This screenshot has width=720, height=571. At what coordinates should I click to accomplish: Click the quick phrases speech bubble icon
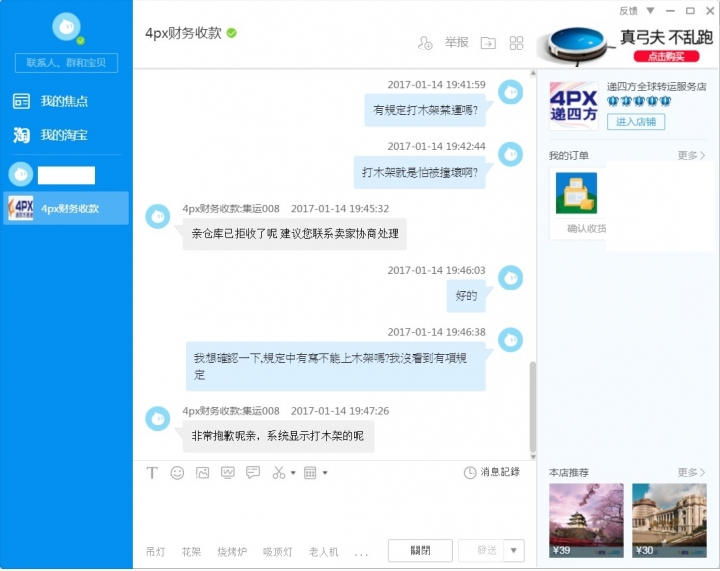coord(253,473)
